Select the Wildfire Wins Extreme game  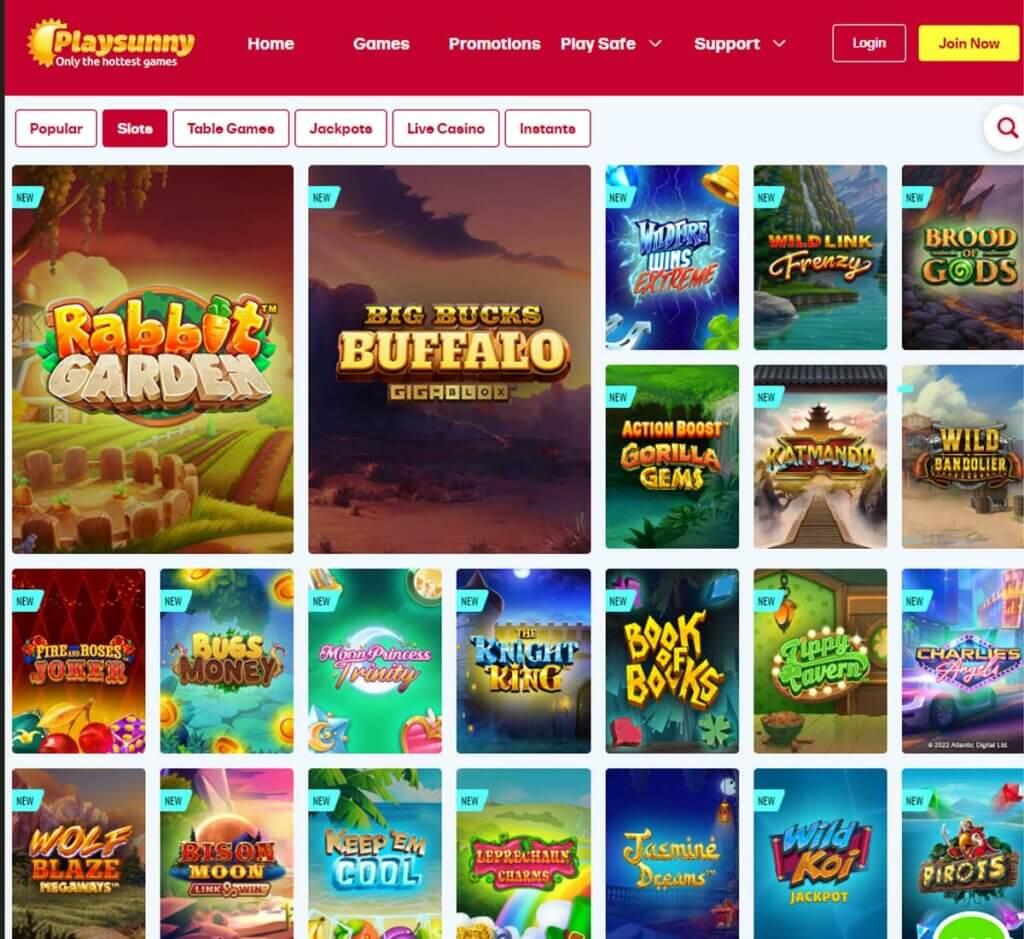pyautogui.click(x=672, y=257)
